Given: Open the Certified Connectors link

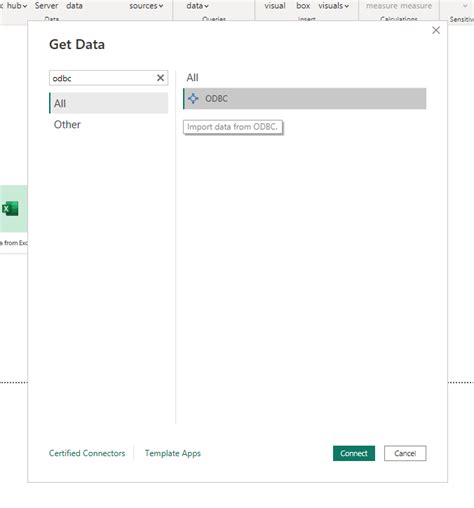Looking at the screenshot, I should (x=87, y=453).
